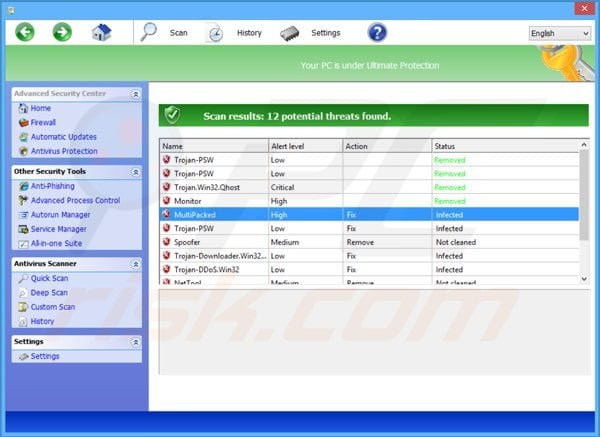This screenshot has height=437, width=600.
Task: Open help with the question mark icon
Action: [x=377, y=33]
